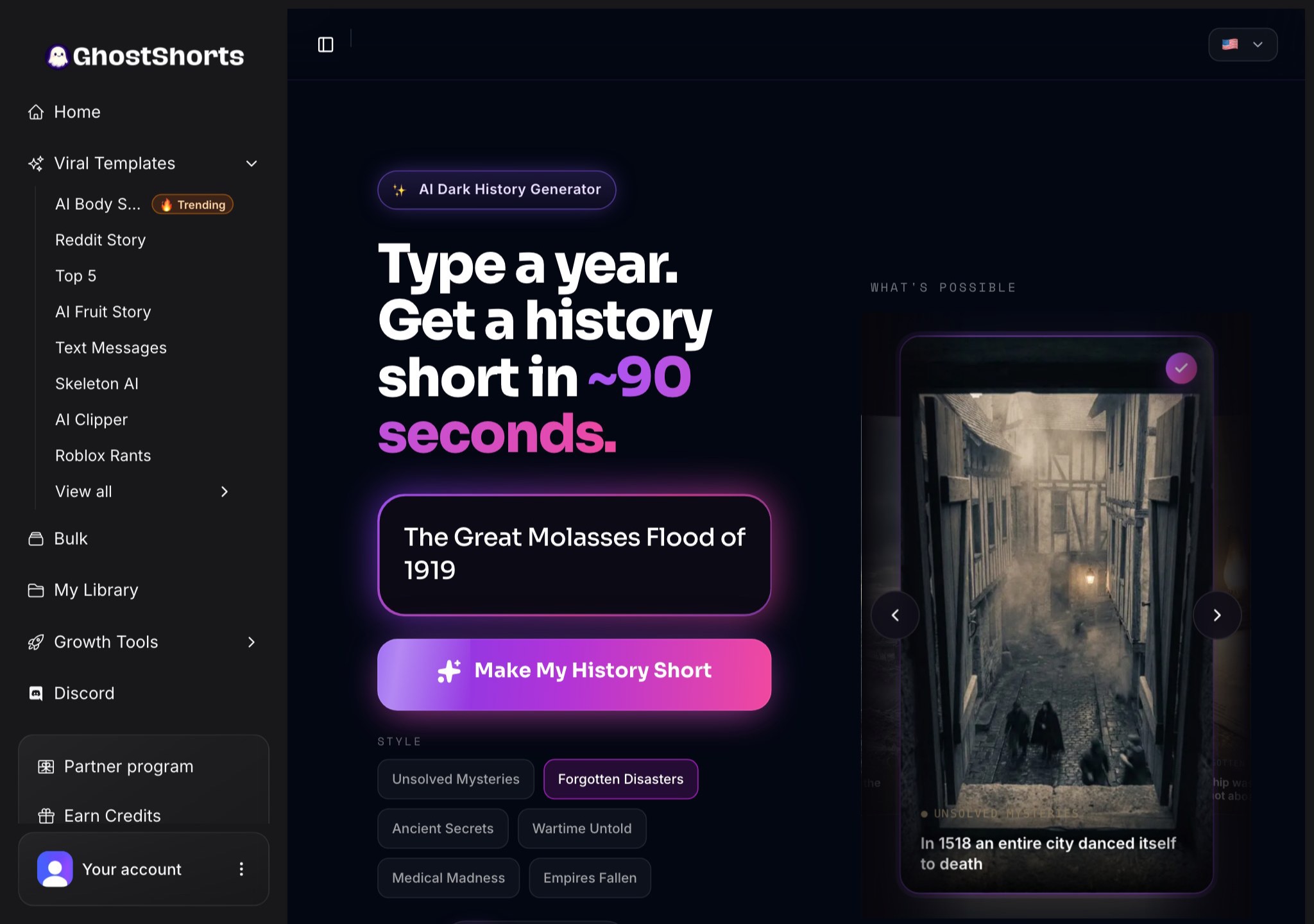Click the Molasses Flood topic input field
The height and width of the screenshot is (924, 1314).
[x=574, y=555]
